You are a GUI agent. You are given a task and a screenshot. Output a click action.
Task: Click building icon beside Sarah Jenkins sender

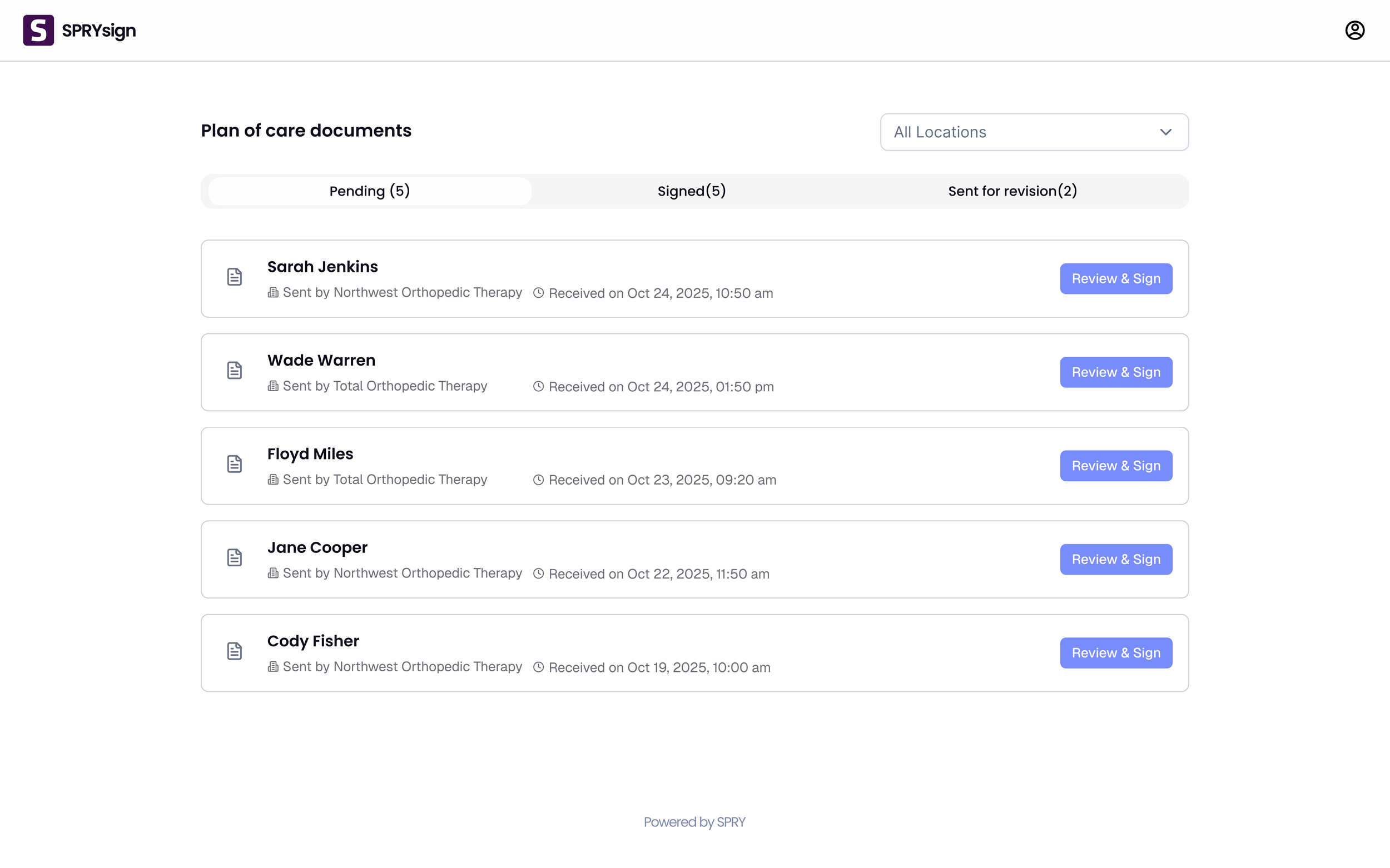pyautogui.click(x=274, y=293)
